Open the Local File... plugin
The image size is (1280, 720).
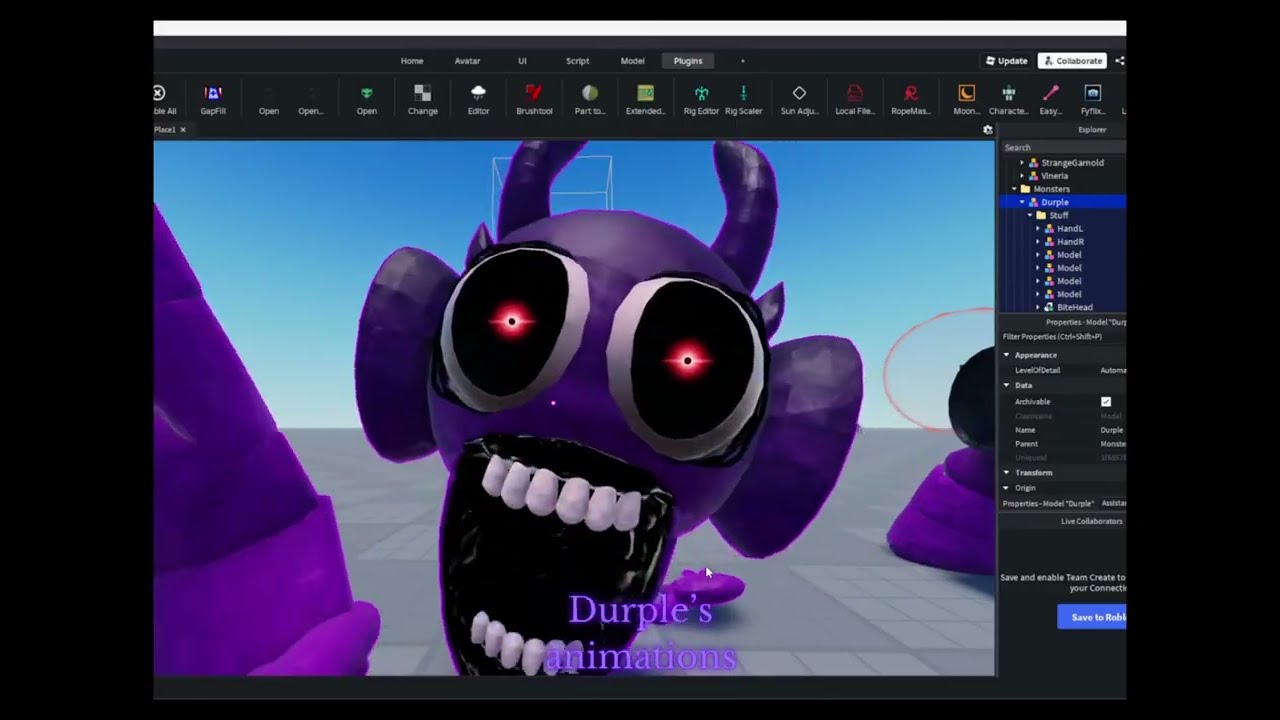tap(855, 100)
